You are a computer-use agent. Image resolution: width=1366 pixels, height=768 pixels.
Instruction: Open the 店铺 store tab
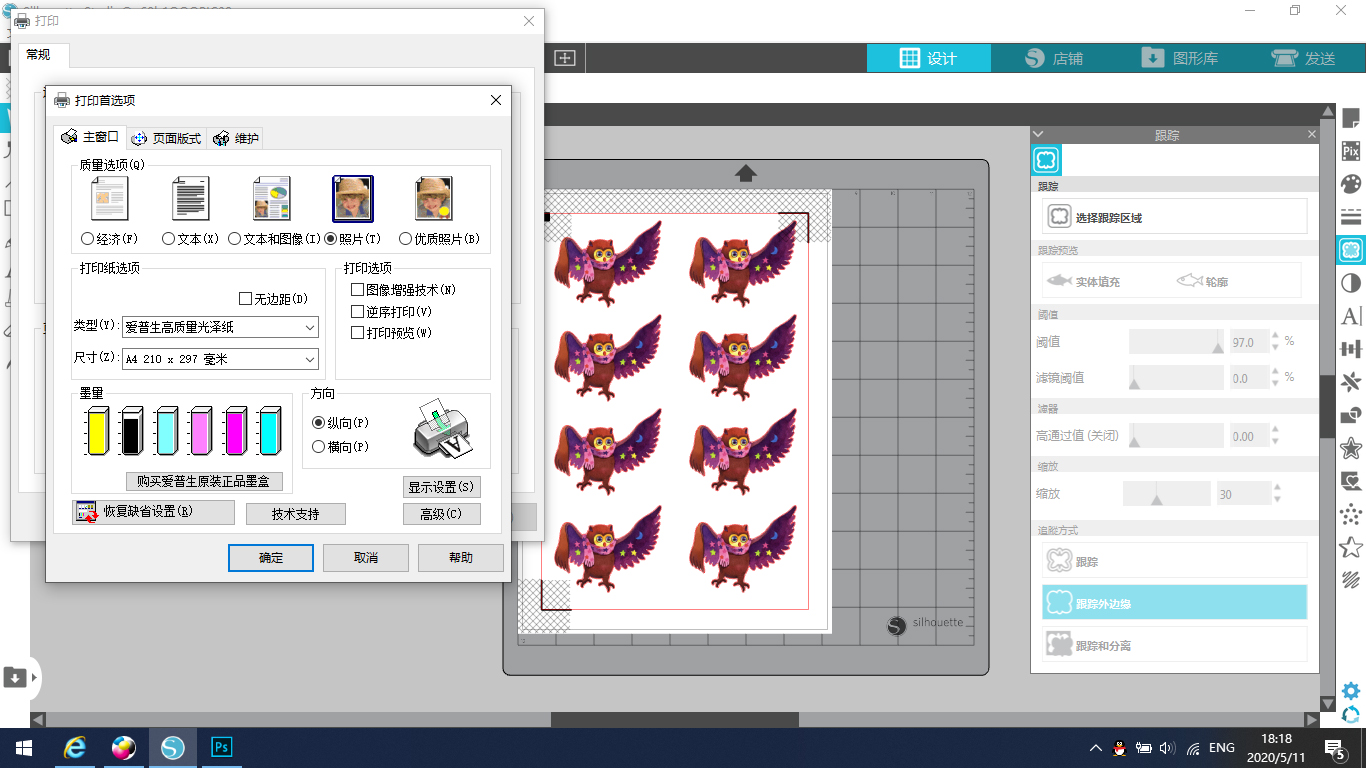1054,58
